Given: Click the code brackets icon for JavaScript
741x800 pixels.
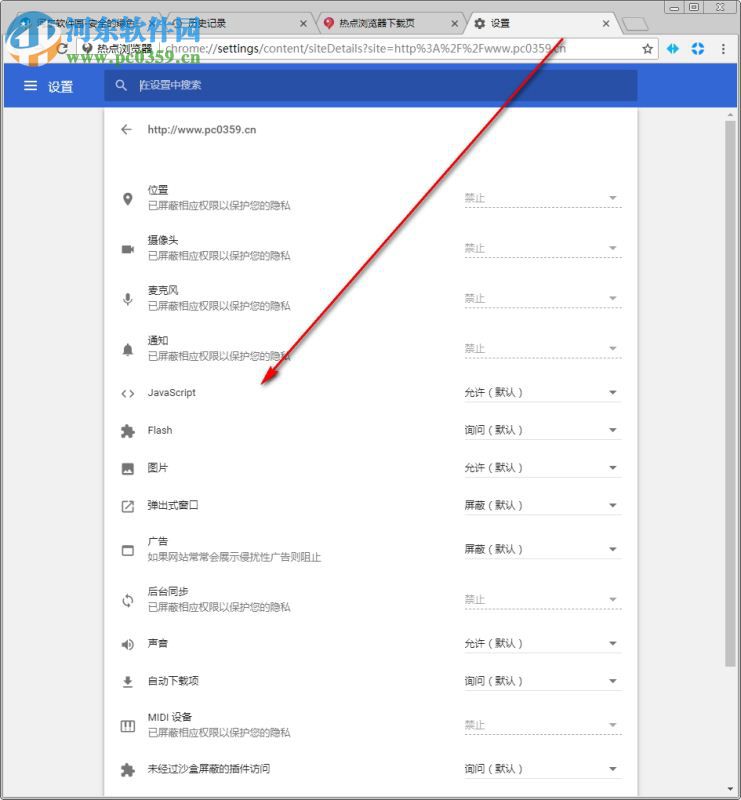Looking at the screenshot, I should pyautogui.click(x=128, y=393).
